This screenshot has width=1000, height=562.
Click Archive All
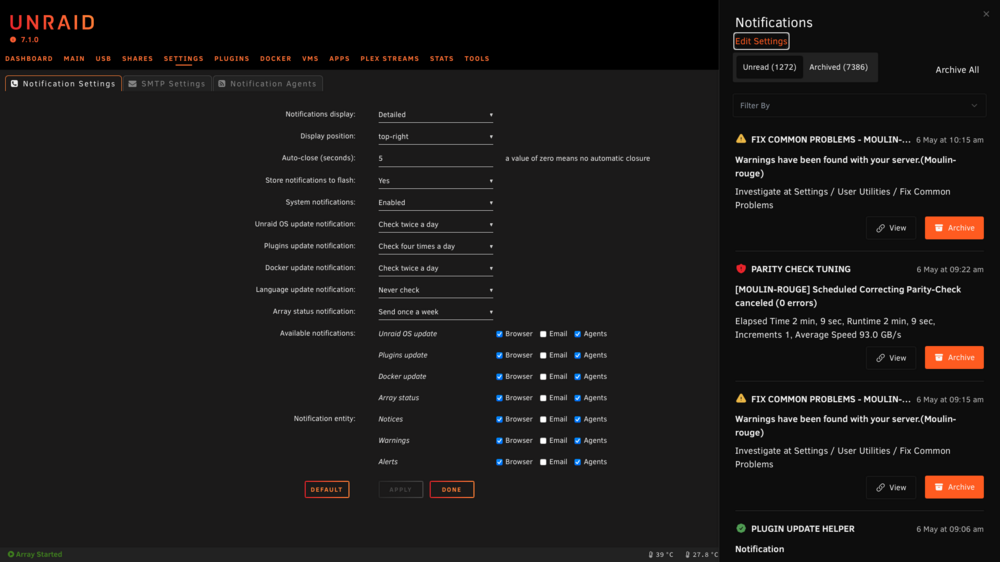point(957,70)
